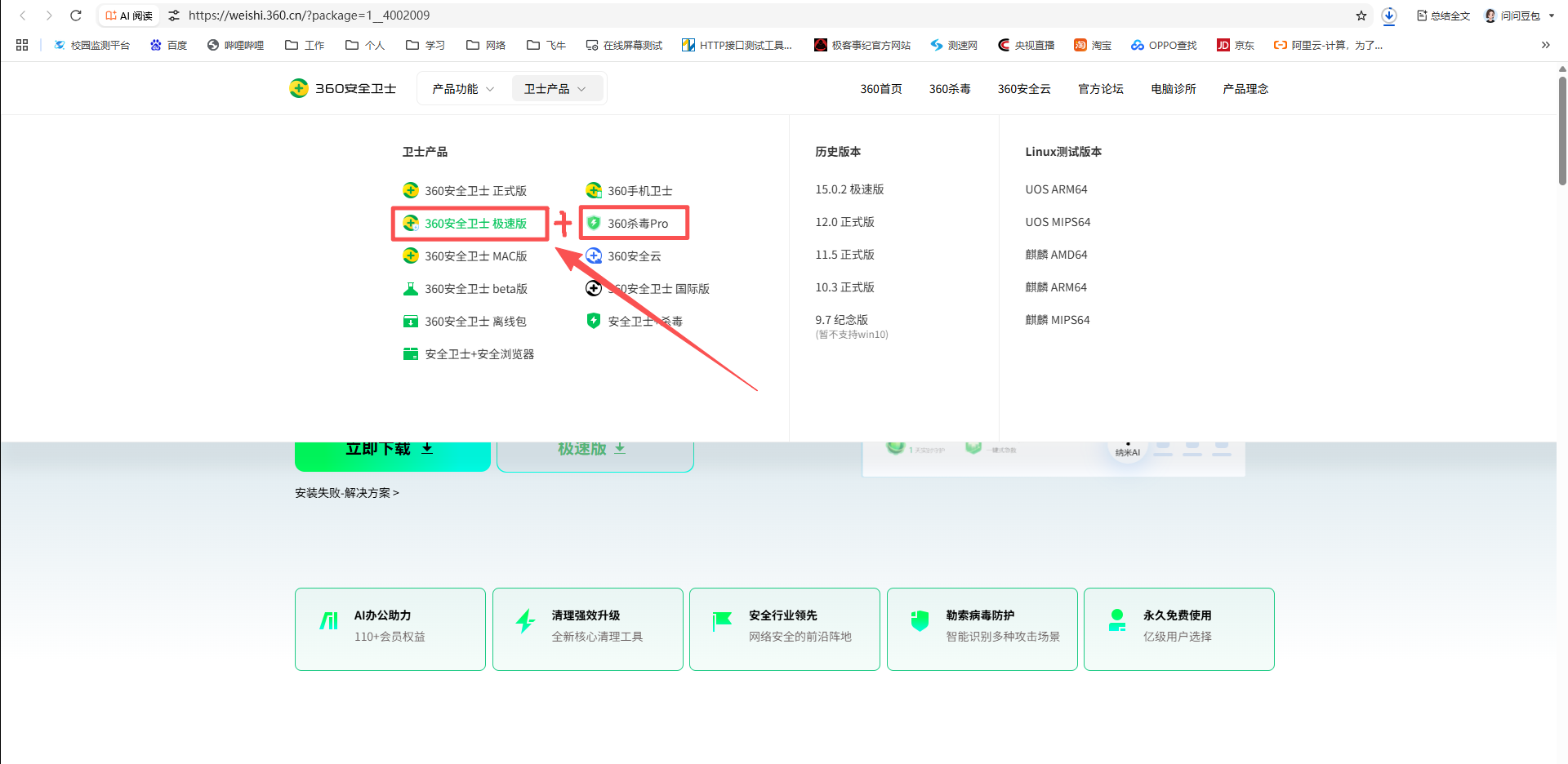Viewport: 1568px width, 764px height.
Task: Open the 京东 bookmark
Action: (x=1236, y=45)
